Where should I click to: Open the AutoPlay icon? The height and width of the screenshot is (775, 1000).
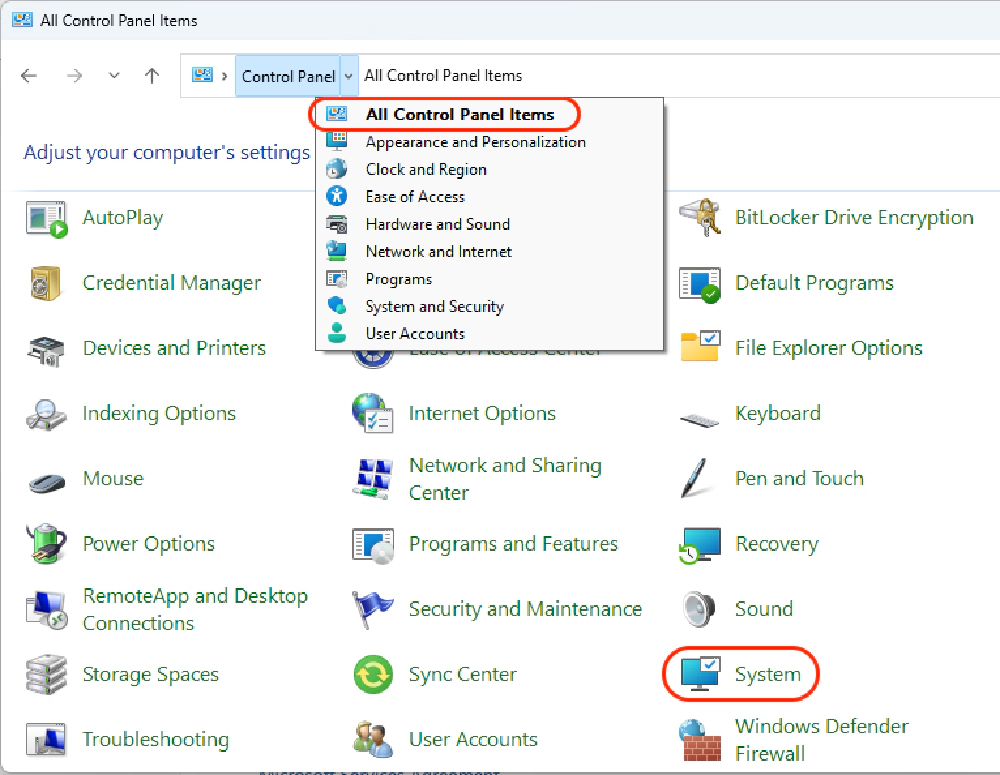(x=47, y=219)
